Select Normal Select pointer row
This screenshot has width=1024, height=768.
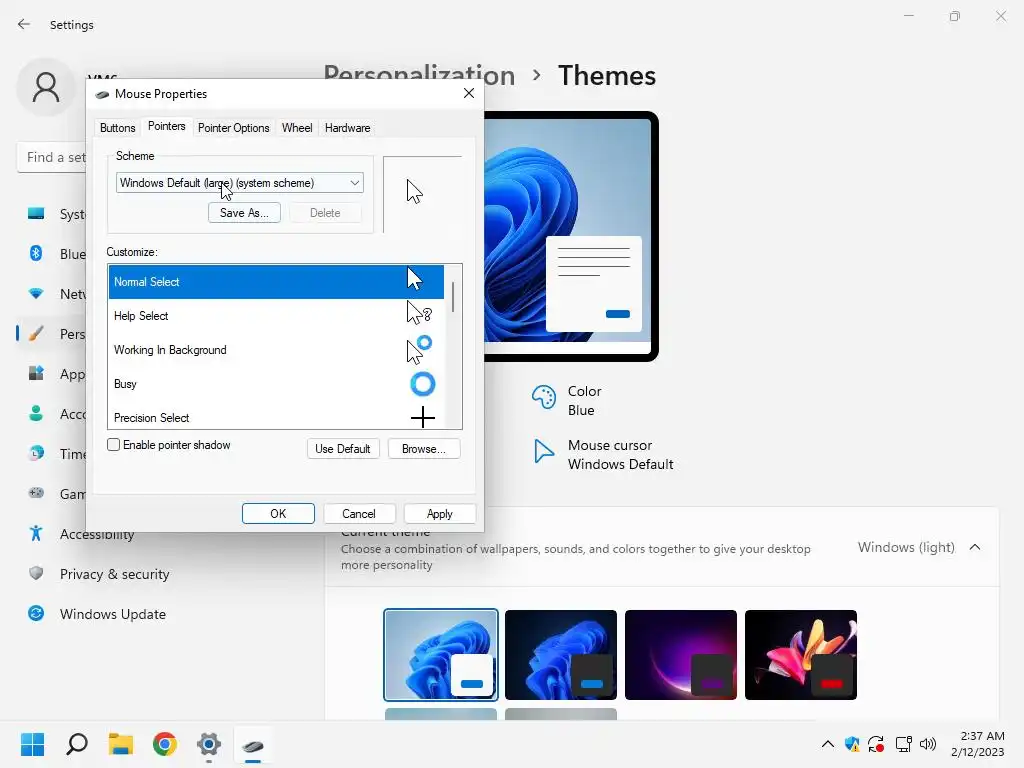click(276, 281)
